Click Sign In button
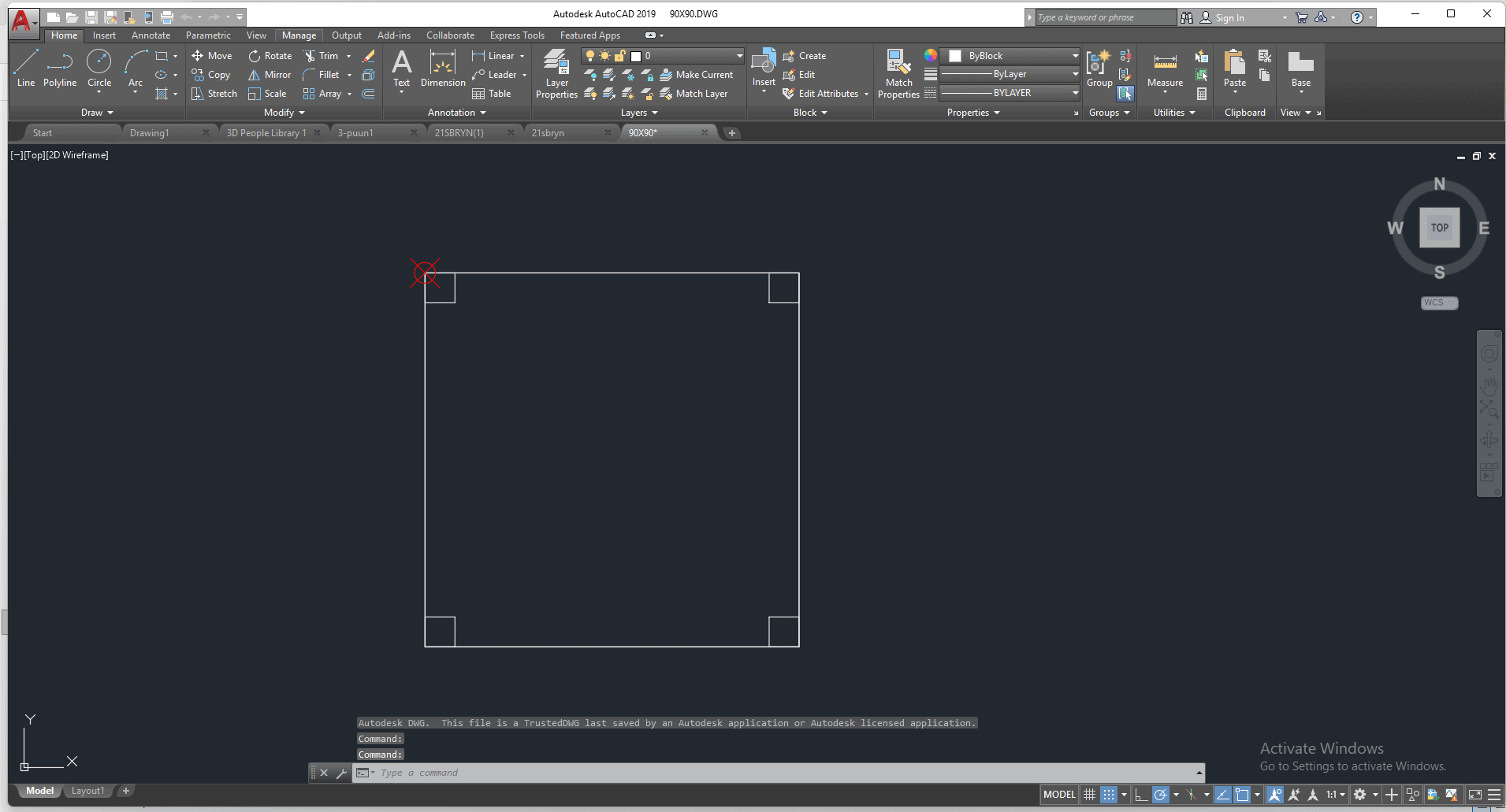 pos(1229,18)
